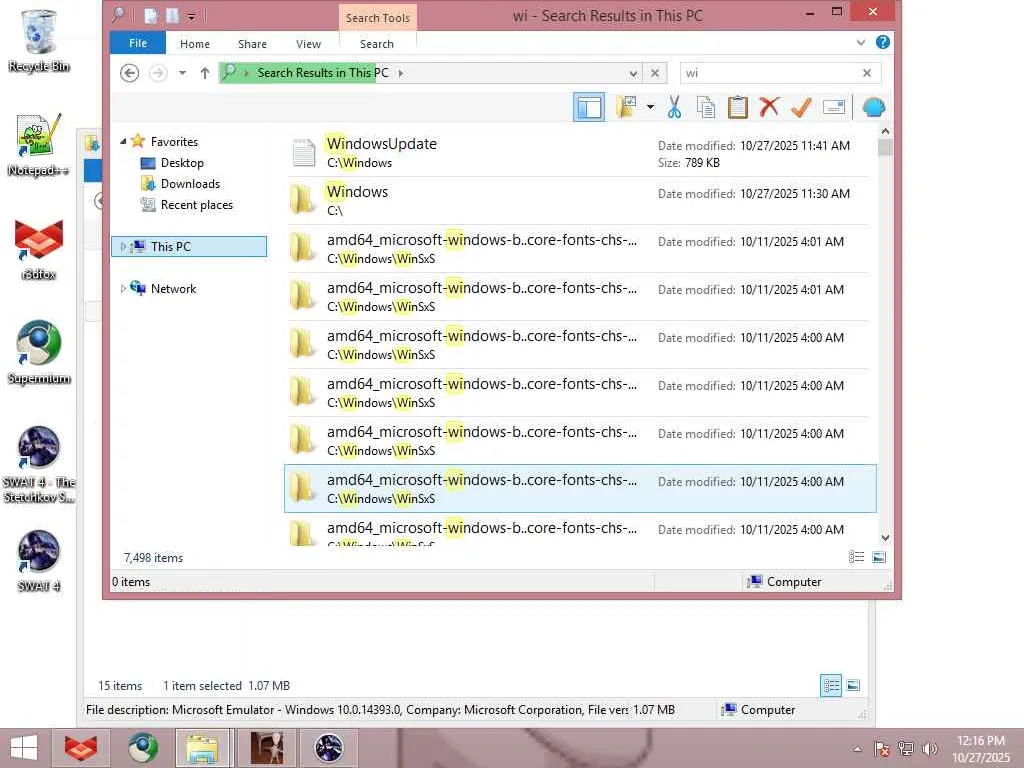Screen dimensions: 1024x768
Task: Open the File ribbon tab
Action: tap(138, 43)
